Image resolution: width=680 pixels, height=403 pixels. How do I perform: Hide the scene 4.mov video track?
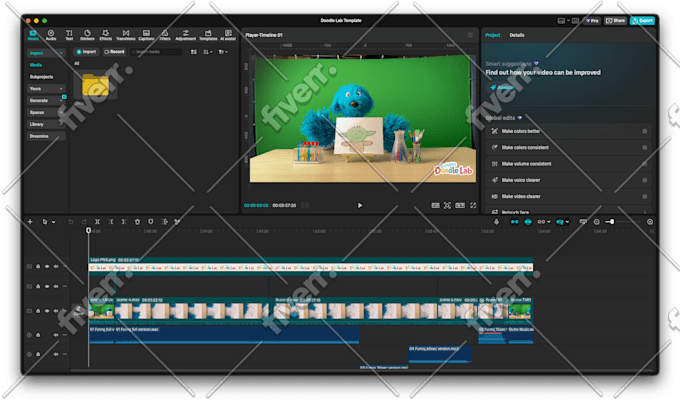47,311
